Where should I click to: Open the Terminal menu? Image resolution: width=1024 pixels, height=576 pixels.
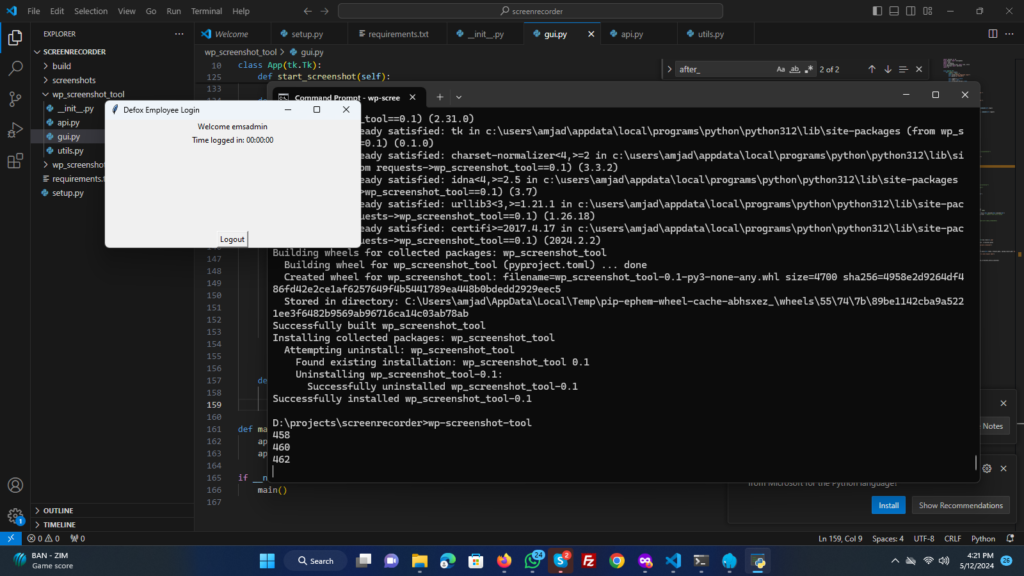[206, 11]
